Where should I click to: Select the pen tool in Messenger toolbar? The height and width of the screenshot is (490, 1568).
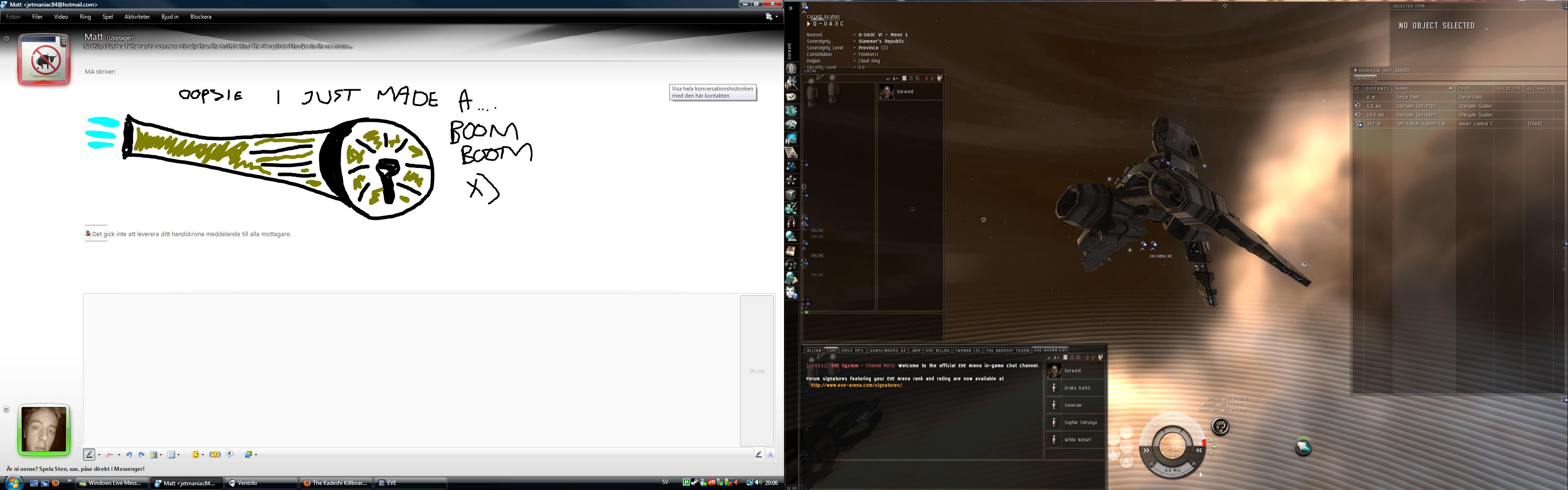click(90, 455)
